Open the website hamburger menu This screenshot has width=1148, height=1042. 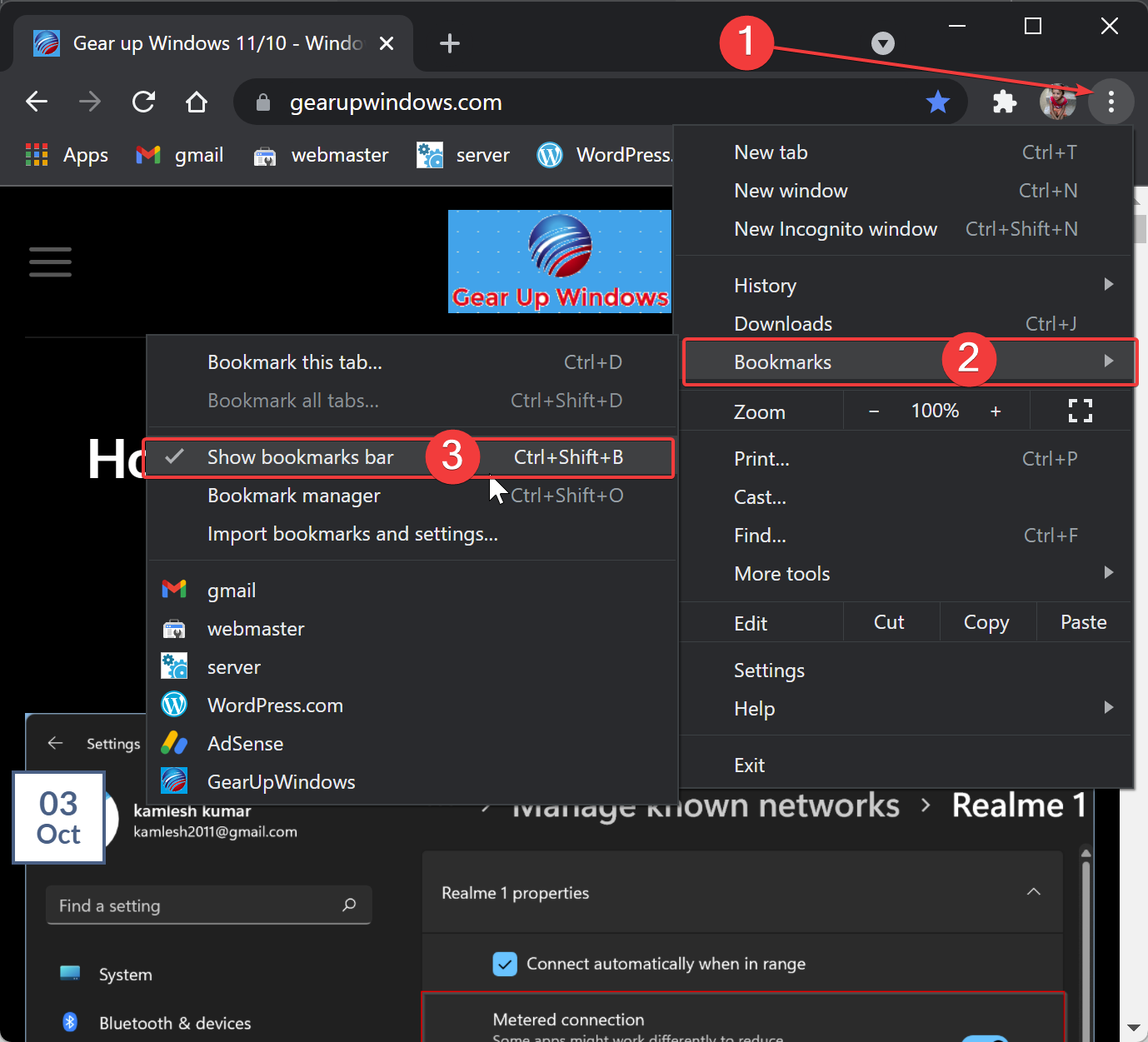(x=50, y=262)
